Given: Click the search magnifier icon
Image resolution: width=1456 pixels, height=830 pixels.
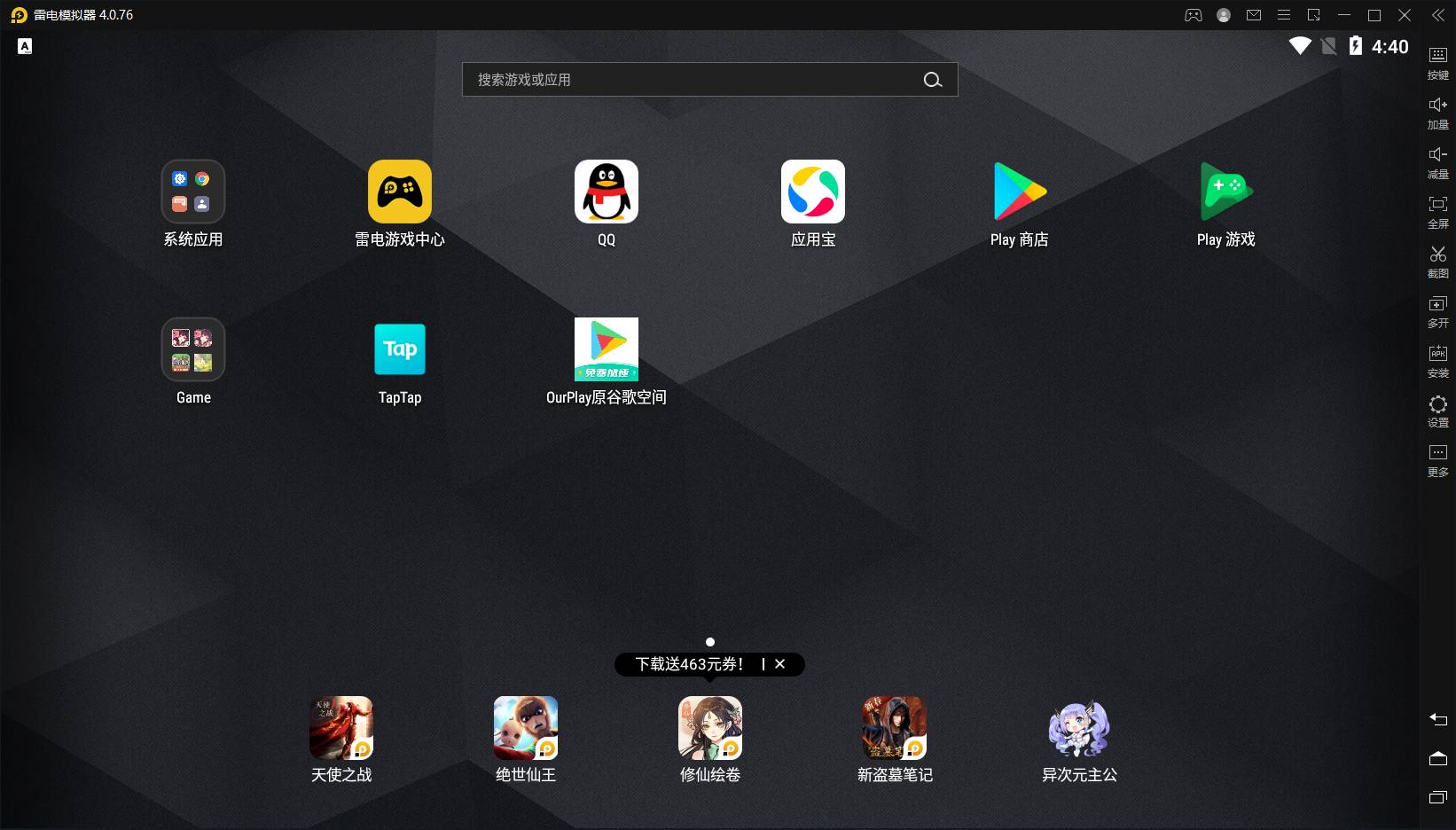Looking at the screenshot, I should click(x=933, y=80).
